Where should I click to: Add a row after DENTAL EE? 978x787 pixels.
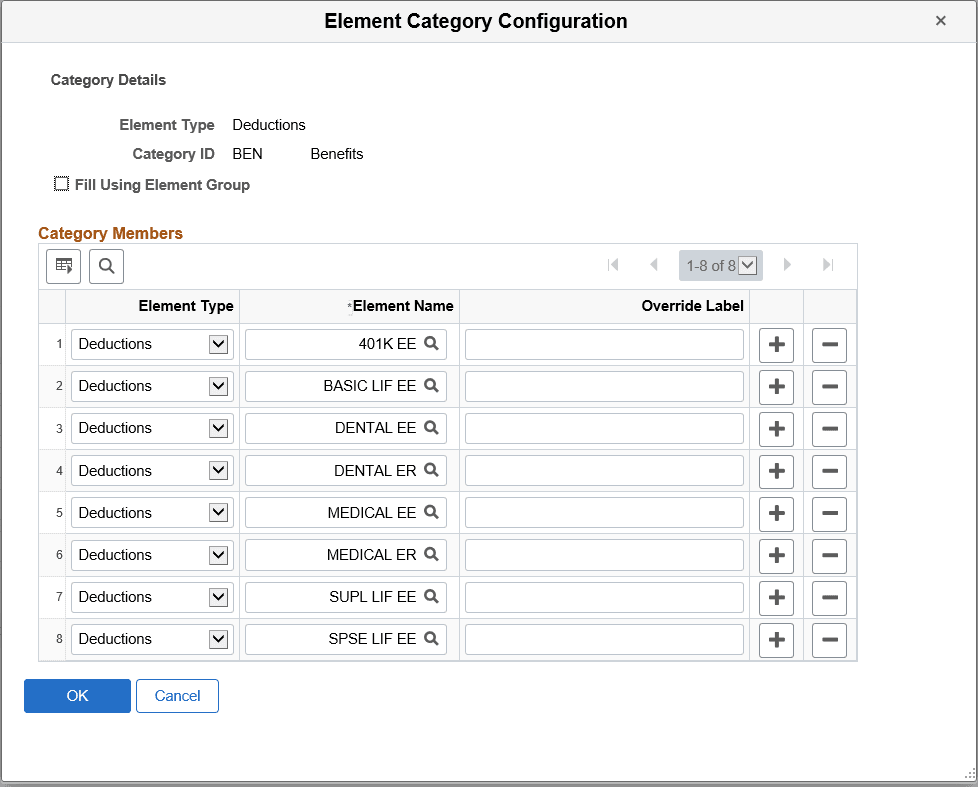[777, 428]
